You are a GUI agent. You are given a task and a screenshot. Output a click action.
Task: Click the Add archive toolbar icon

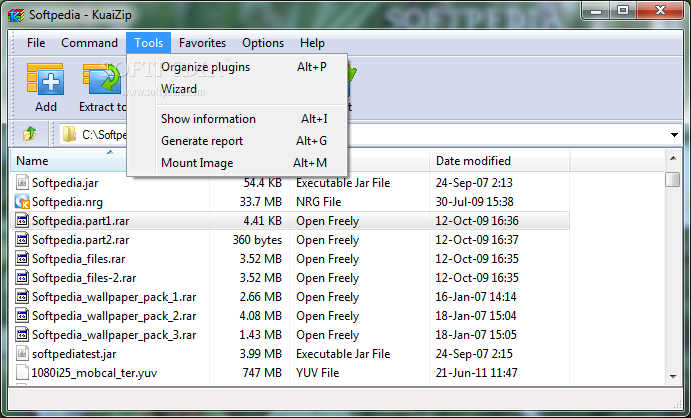coord(45,79)
